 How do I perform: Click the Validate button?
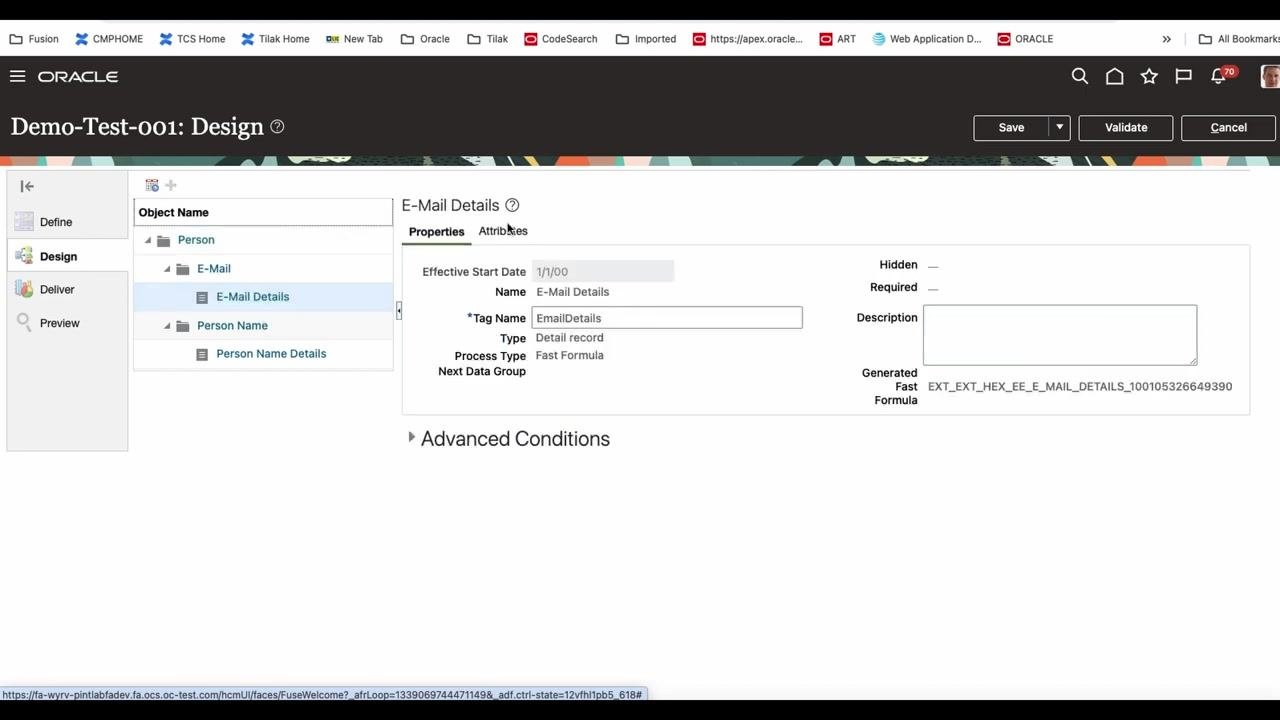(x=1126, y=127)
